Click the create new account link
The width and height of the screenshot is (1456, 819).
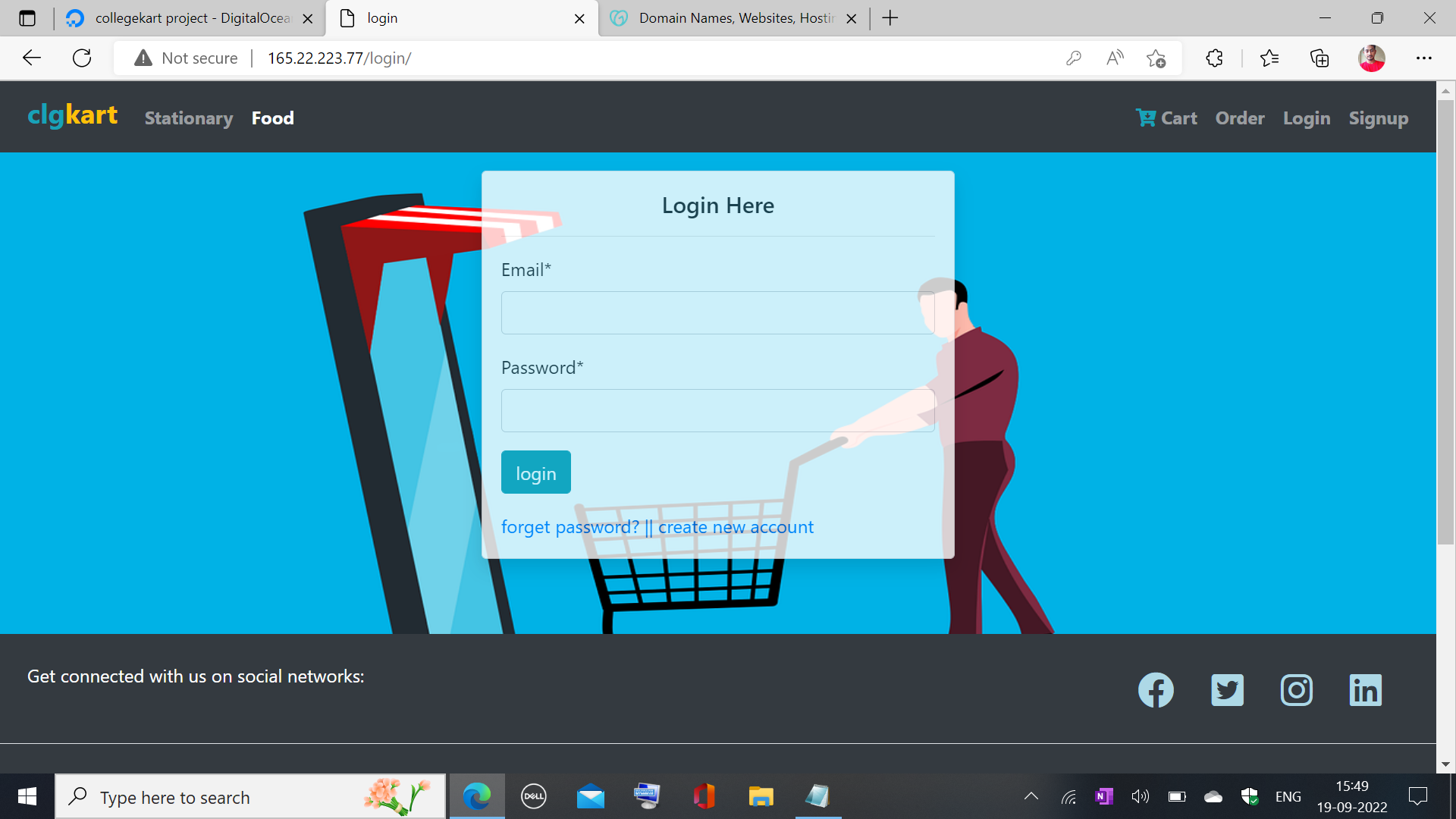736,527
